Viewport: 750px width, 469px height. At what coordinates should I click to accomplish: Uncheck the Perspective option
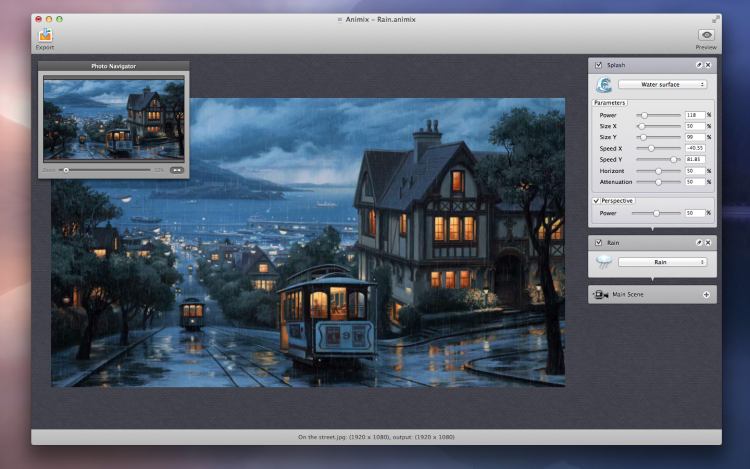596,201
